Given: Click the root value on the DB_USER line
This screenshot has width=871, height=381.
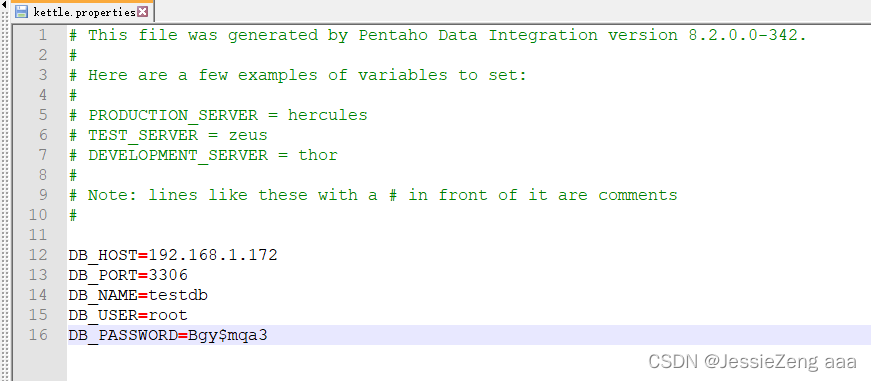Looking at the screenshot, I should [168, 315].
